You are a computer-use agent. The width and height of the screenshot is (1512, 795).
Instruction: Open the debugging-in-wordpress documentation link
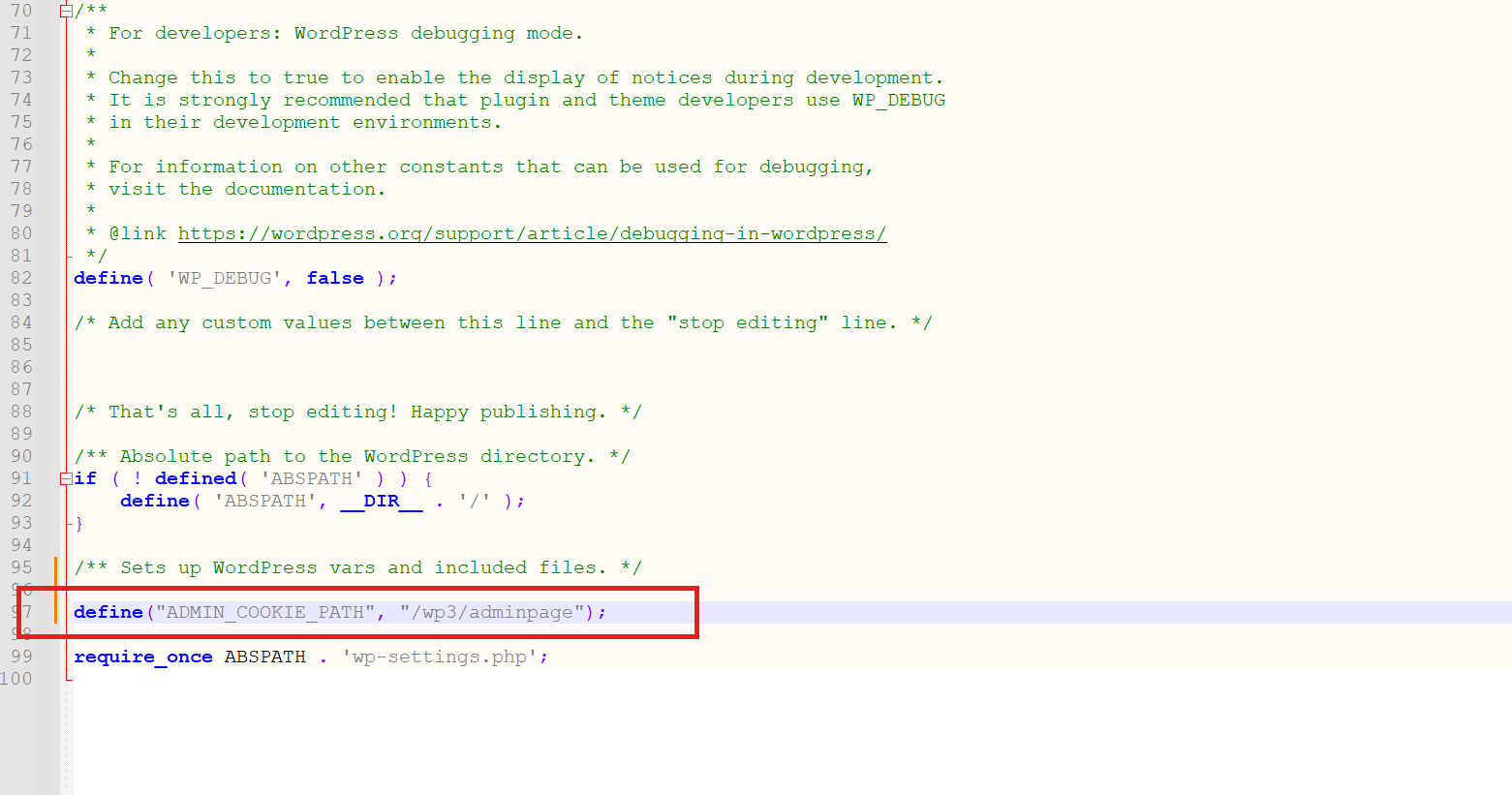tap(532, 233)
